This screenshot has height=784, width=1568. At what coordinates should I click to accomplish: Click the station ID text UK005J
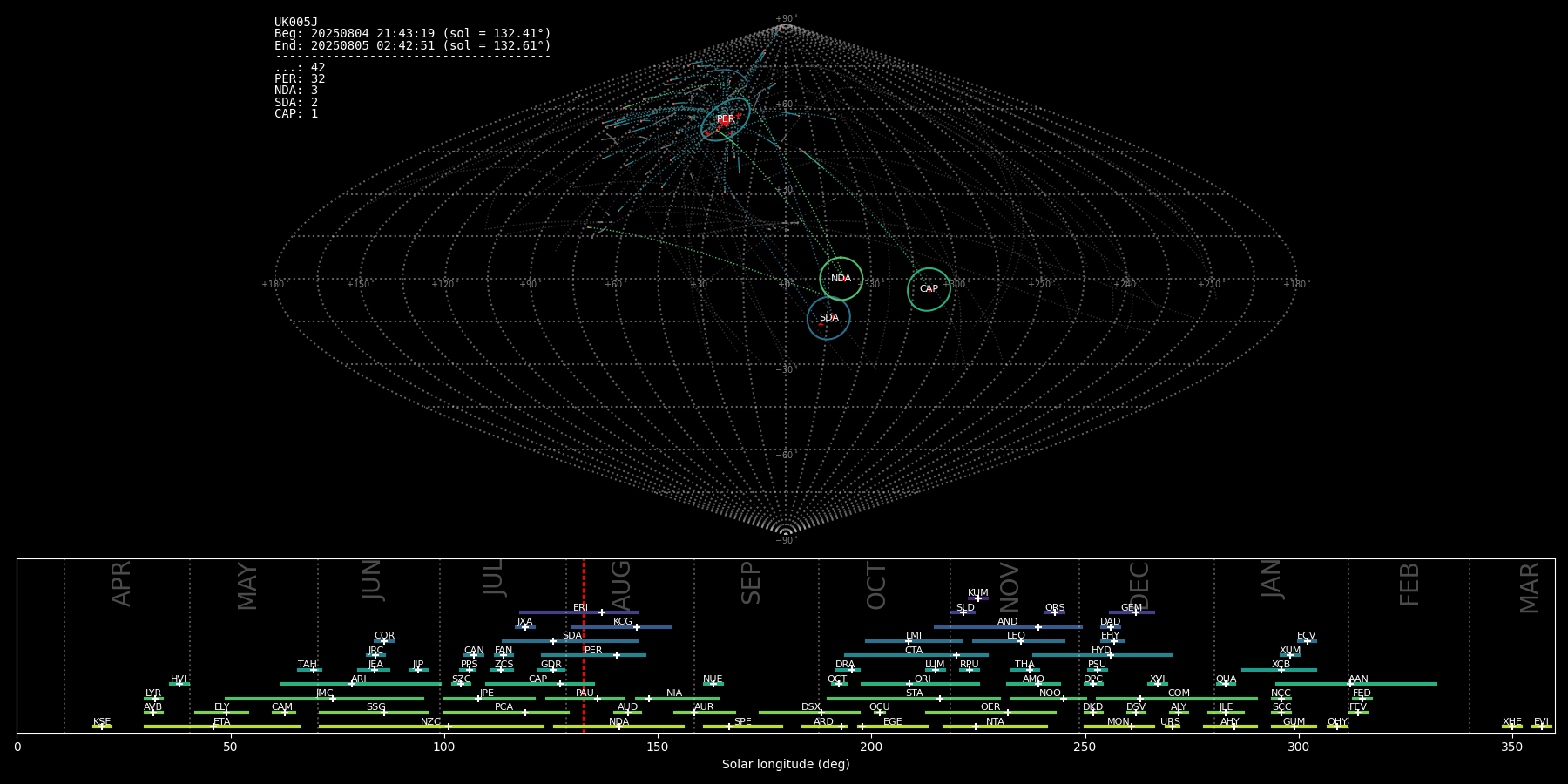296,23
